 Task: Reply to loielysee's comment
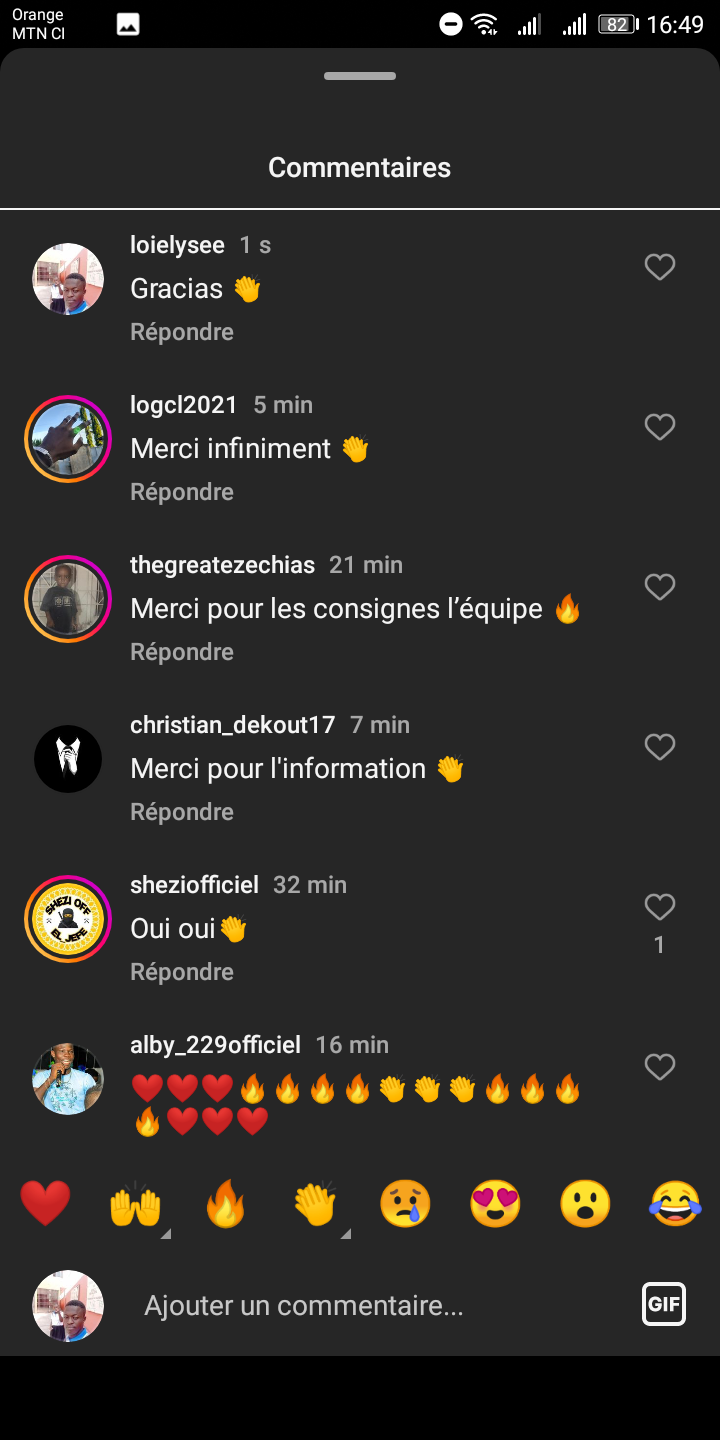[x=182, y=332]
